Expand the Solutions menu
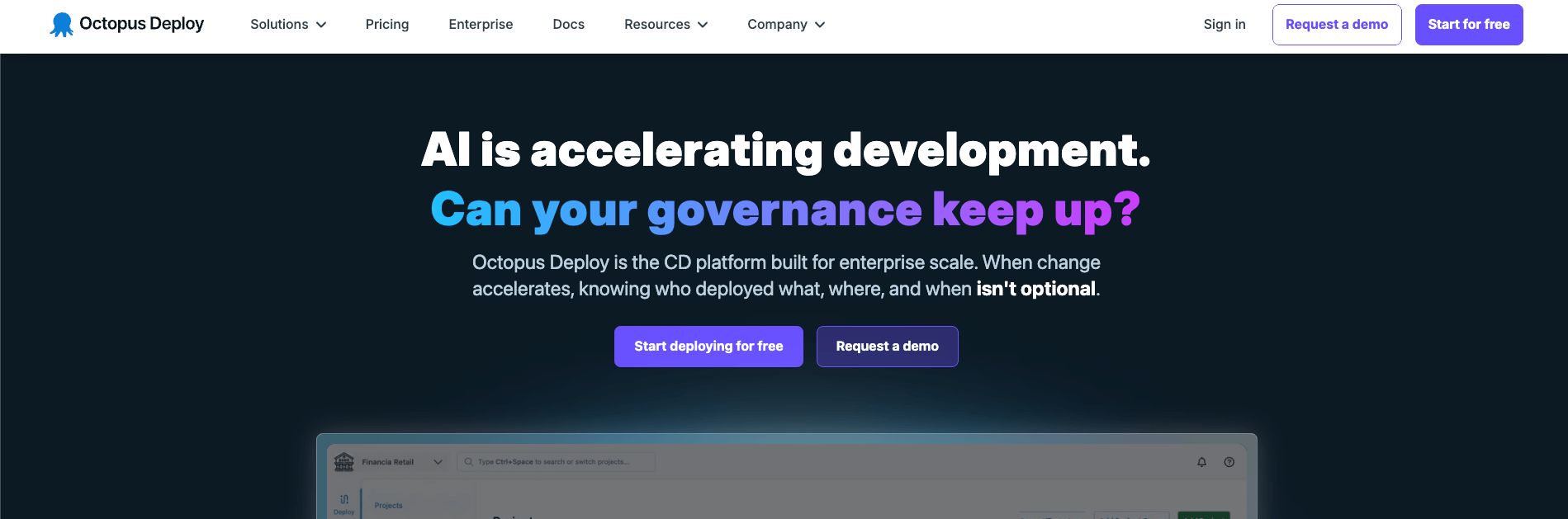The width and height of the screenshot is (1568, 519). click(288, 25)
